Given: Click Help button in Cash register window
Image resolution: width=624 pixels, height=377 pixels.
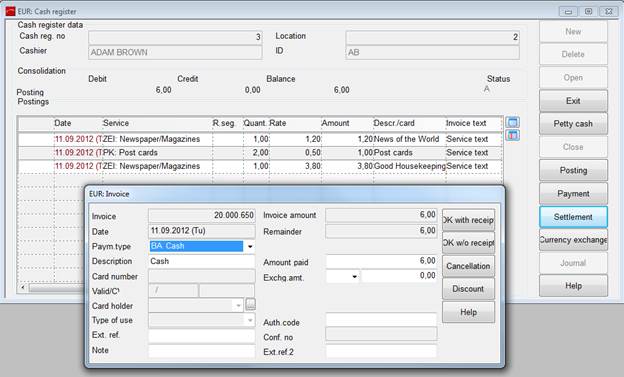Looking at the screenshot, I should (x=573, y=286).
